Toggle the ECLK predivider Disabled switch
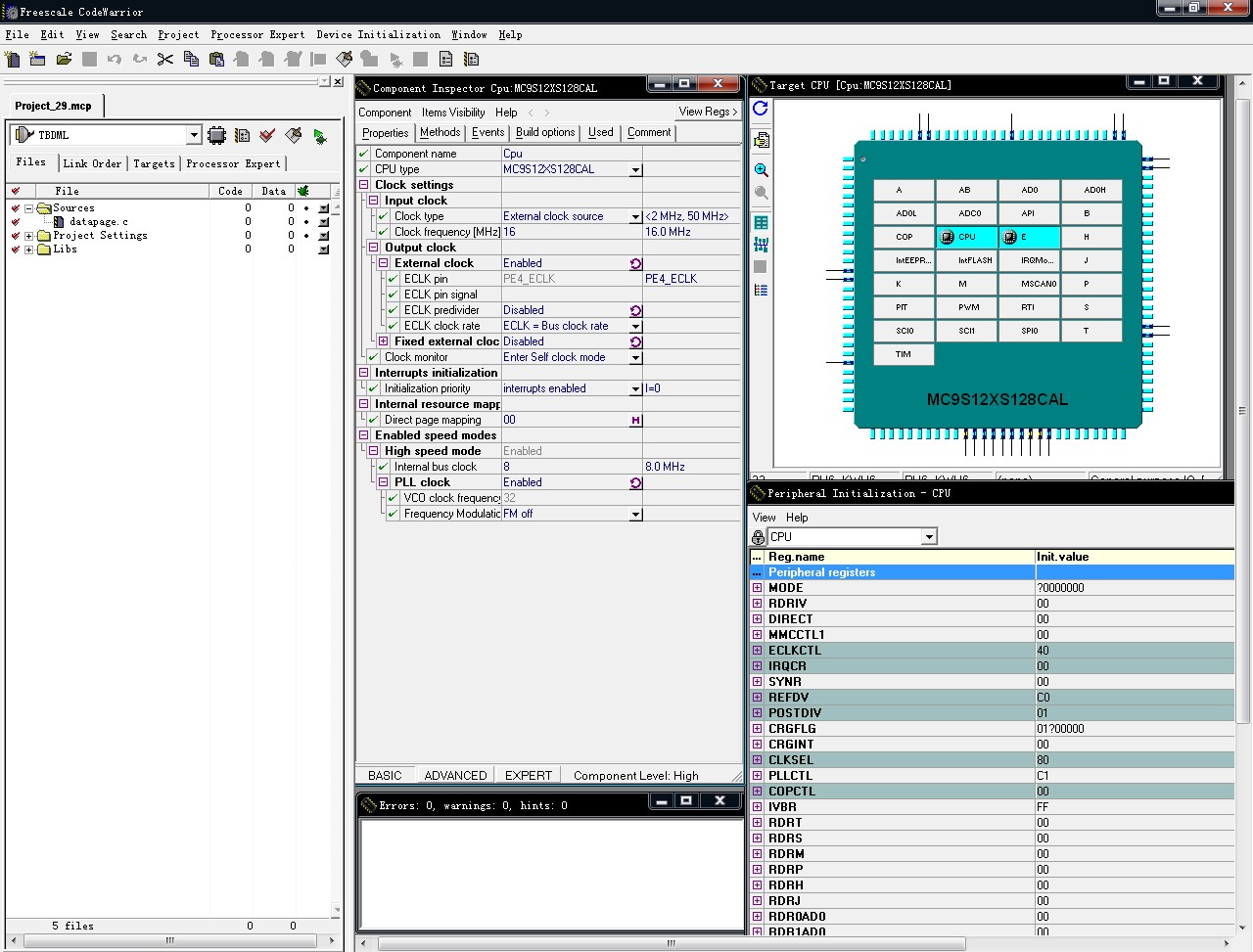This screenshot has height=952, width=1253. click(x=636, y=310)
